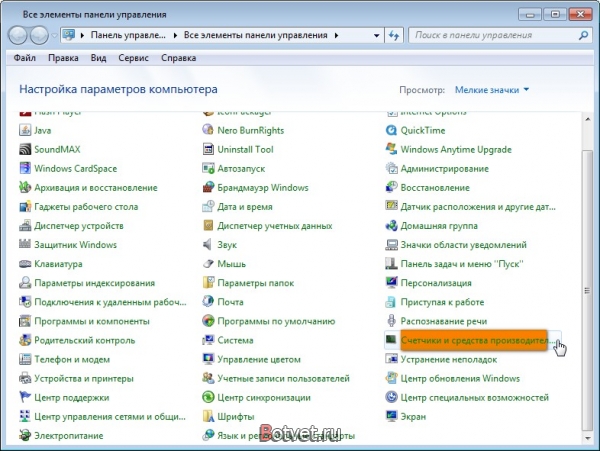
Task: Click the Центр поддержки flag icon
Action: click(x=25, y=397)
